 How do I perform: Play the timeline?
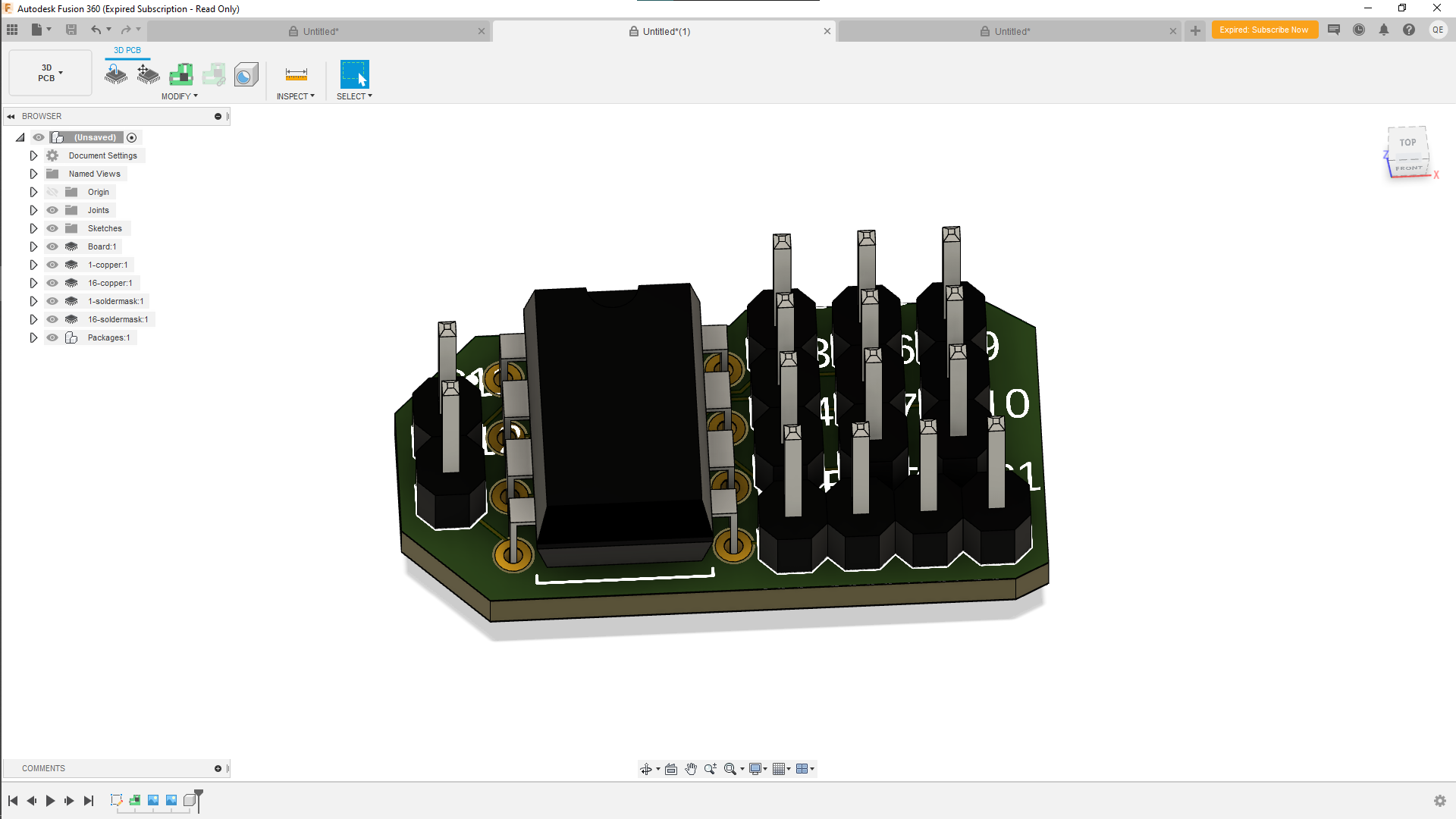click(x=50, y=801)
